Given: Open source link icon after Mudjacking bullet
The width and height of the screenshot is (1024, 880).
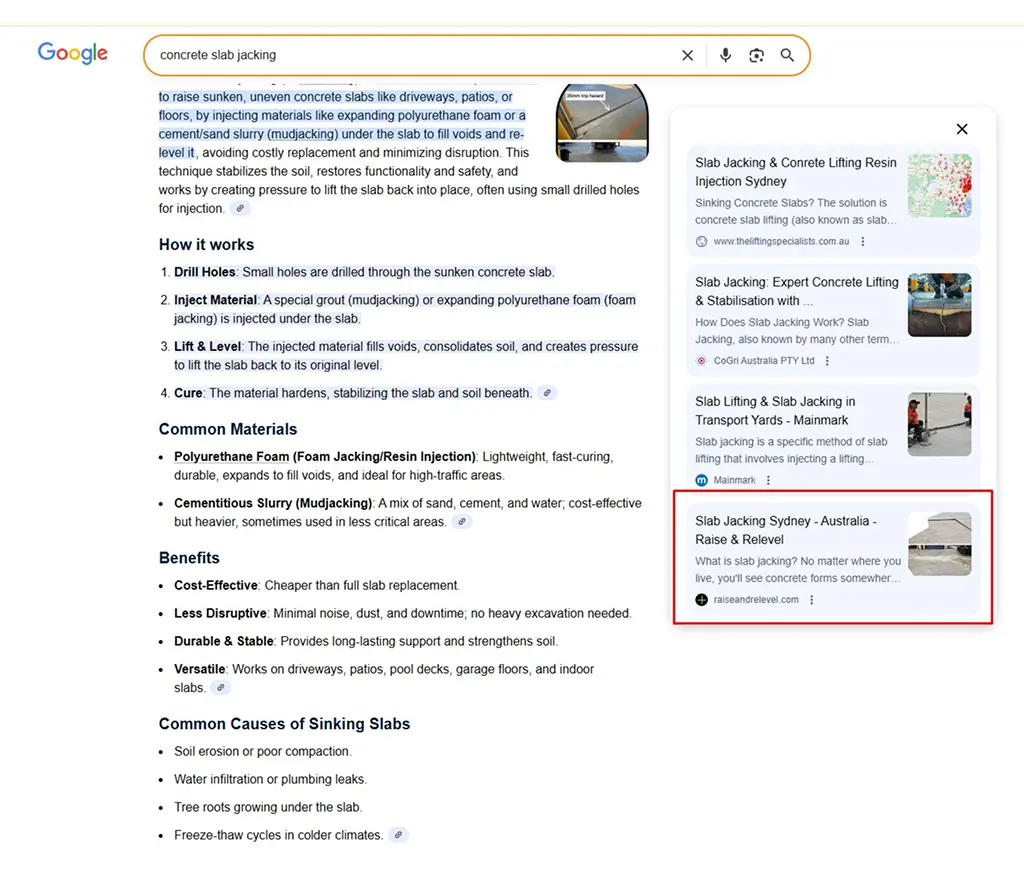Looking at the screenshot, I should click(461, 522).
